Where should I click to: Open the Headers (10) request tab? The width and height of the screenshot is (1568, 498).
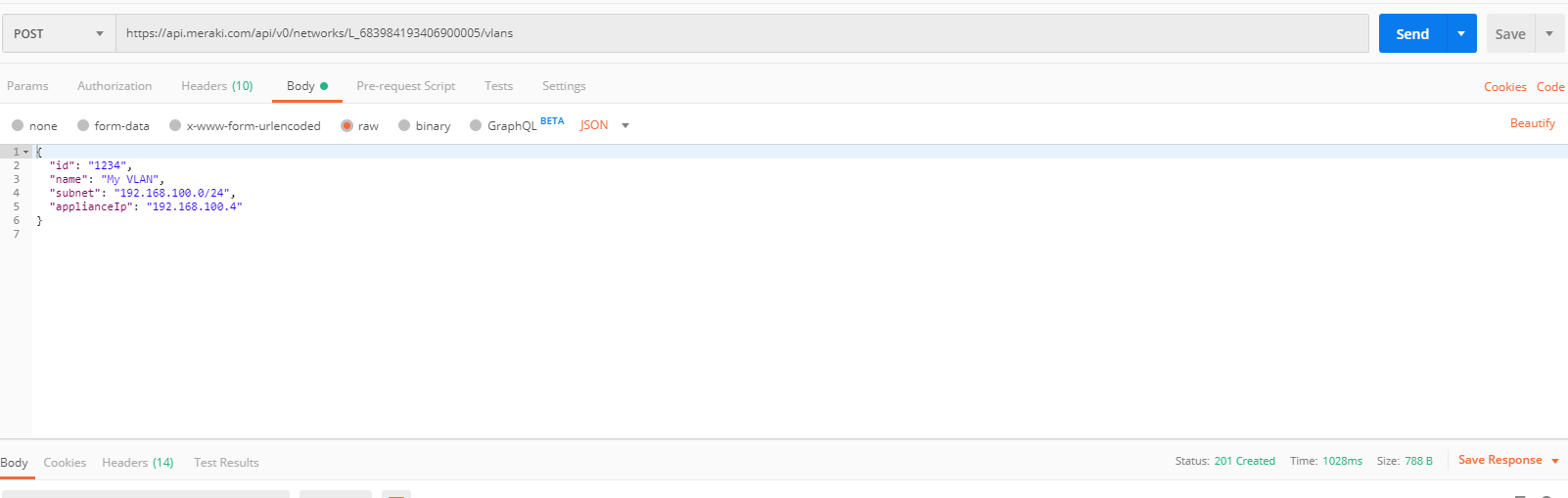click(x=217, y=86)
